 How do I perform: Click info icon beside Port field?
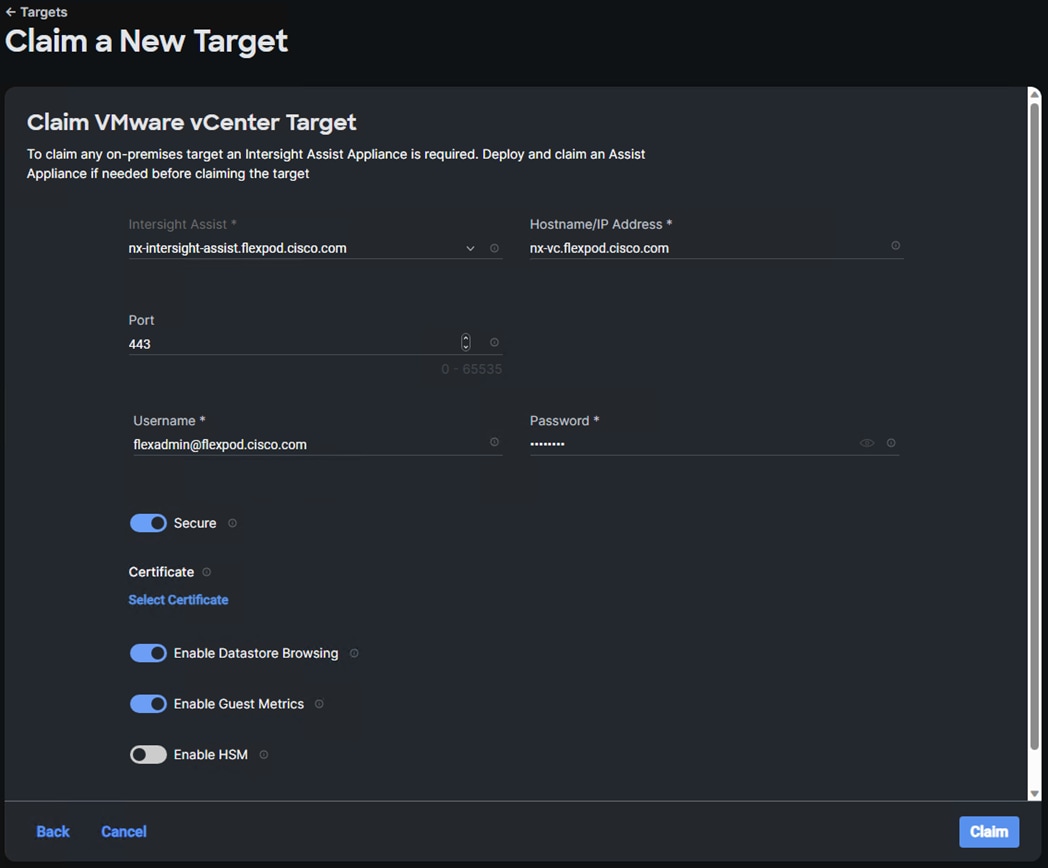point(494,343)
